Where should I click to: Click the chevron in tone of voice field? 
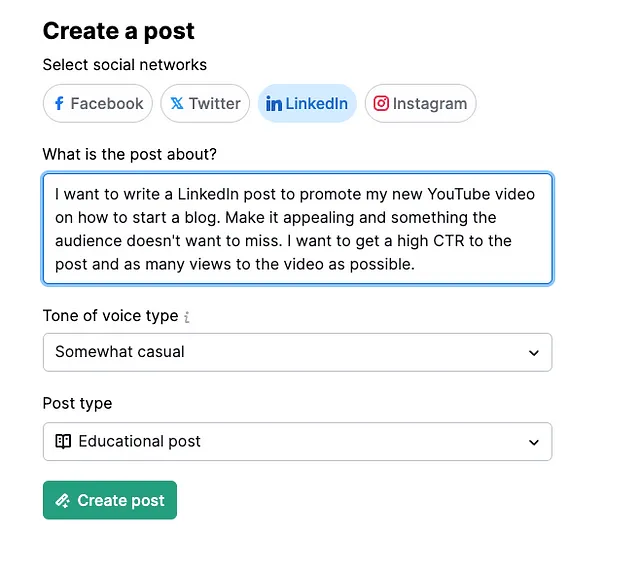[534, 353]
